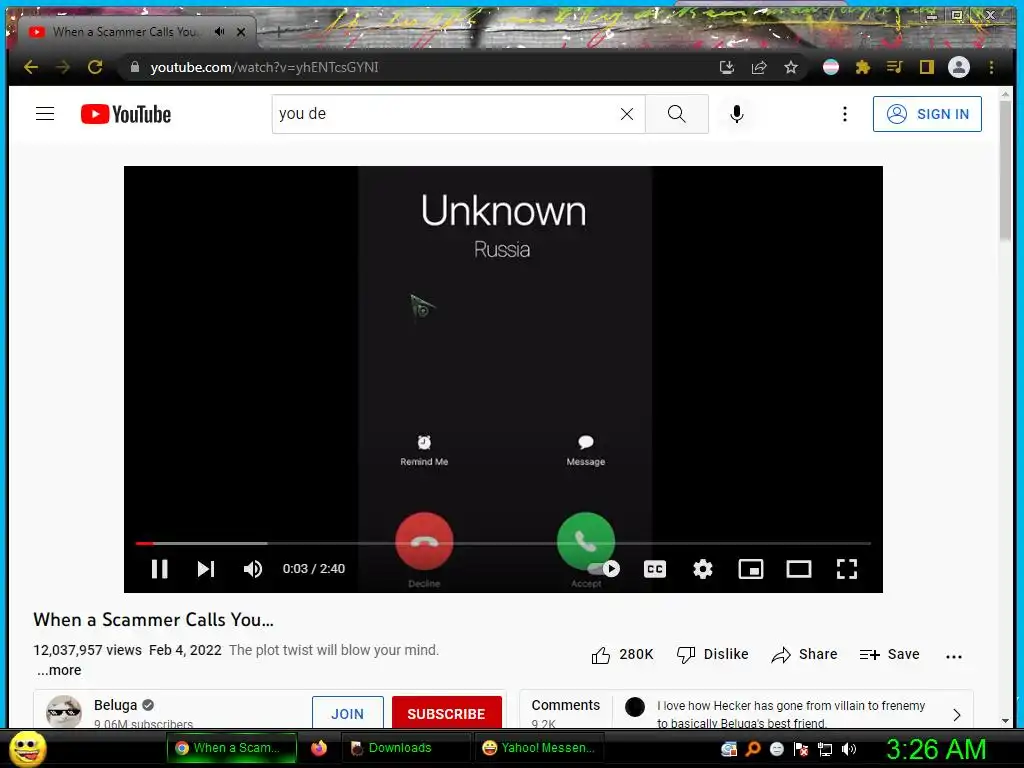Expand the description with ...more

coord(59,670)
